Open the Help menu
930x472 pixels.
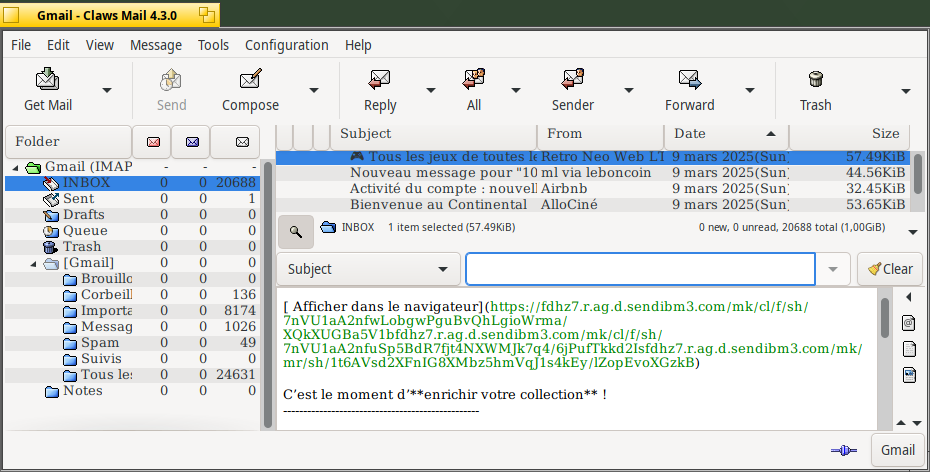click(x=358, y=45)
